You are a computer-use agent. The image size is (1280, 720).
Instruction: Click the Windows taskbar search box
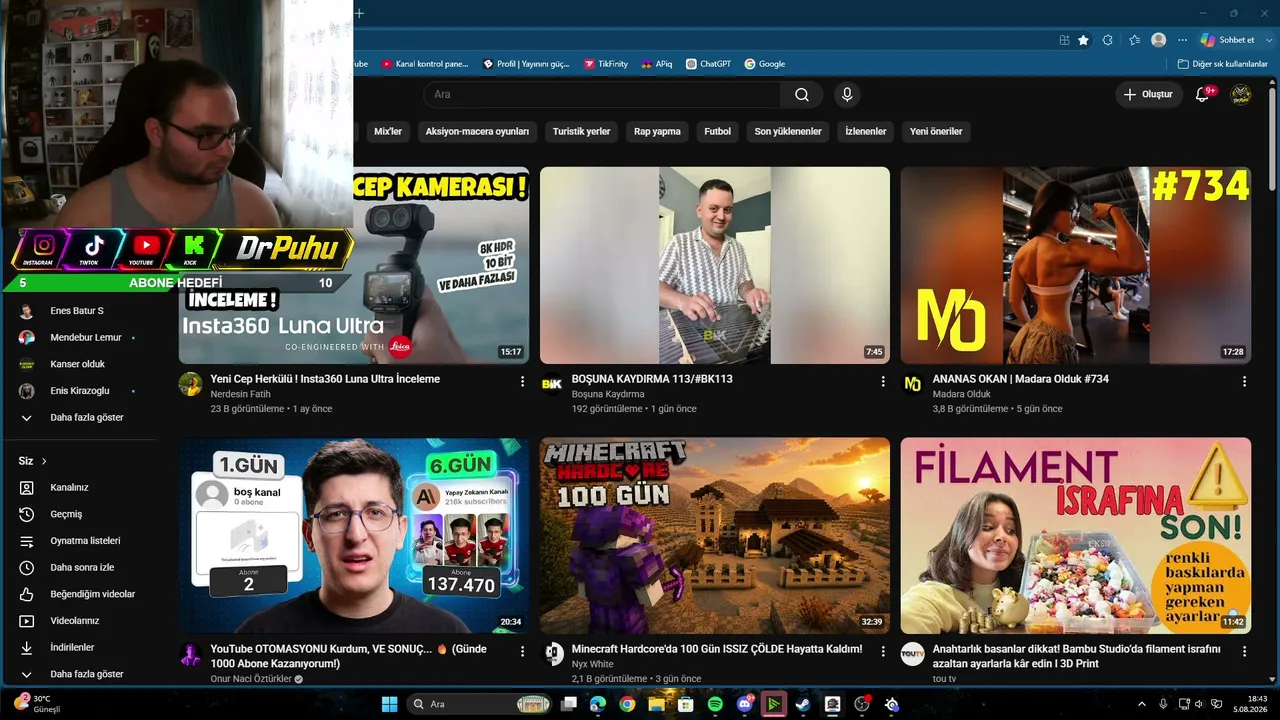[x=480, y=704]
